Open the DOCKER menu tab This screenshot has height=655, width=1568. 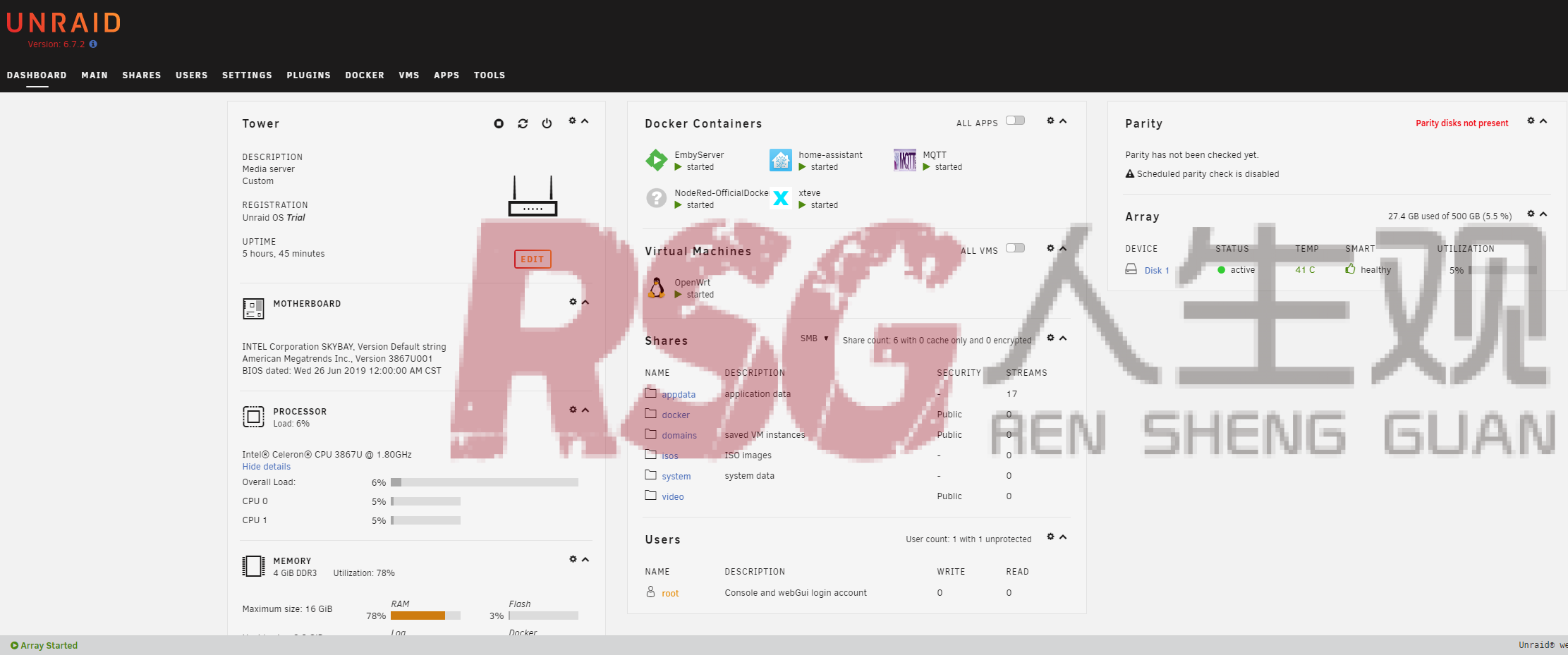[365, 75]
